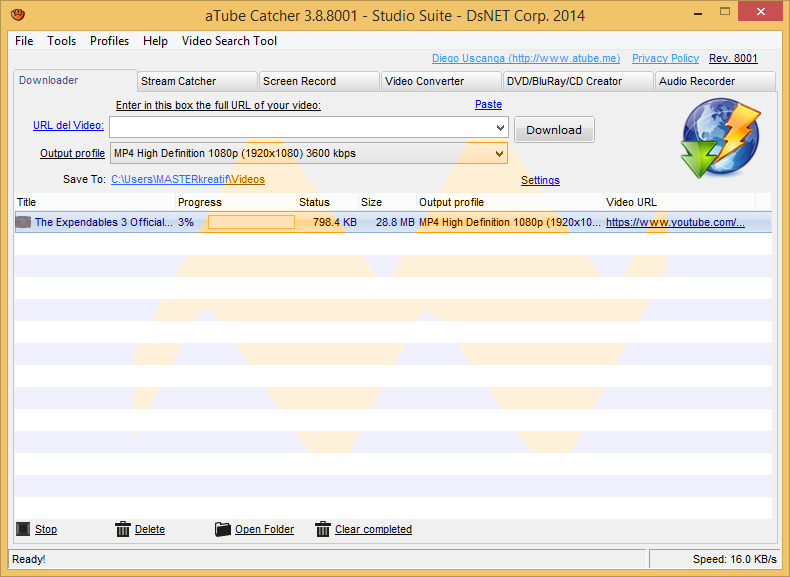Image resolution: width=790 pixels, height=577 pixels.
Task: Switch to the Video Converter tab
Action: [x=441, y=81]
